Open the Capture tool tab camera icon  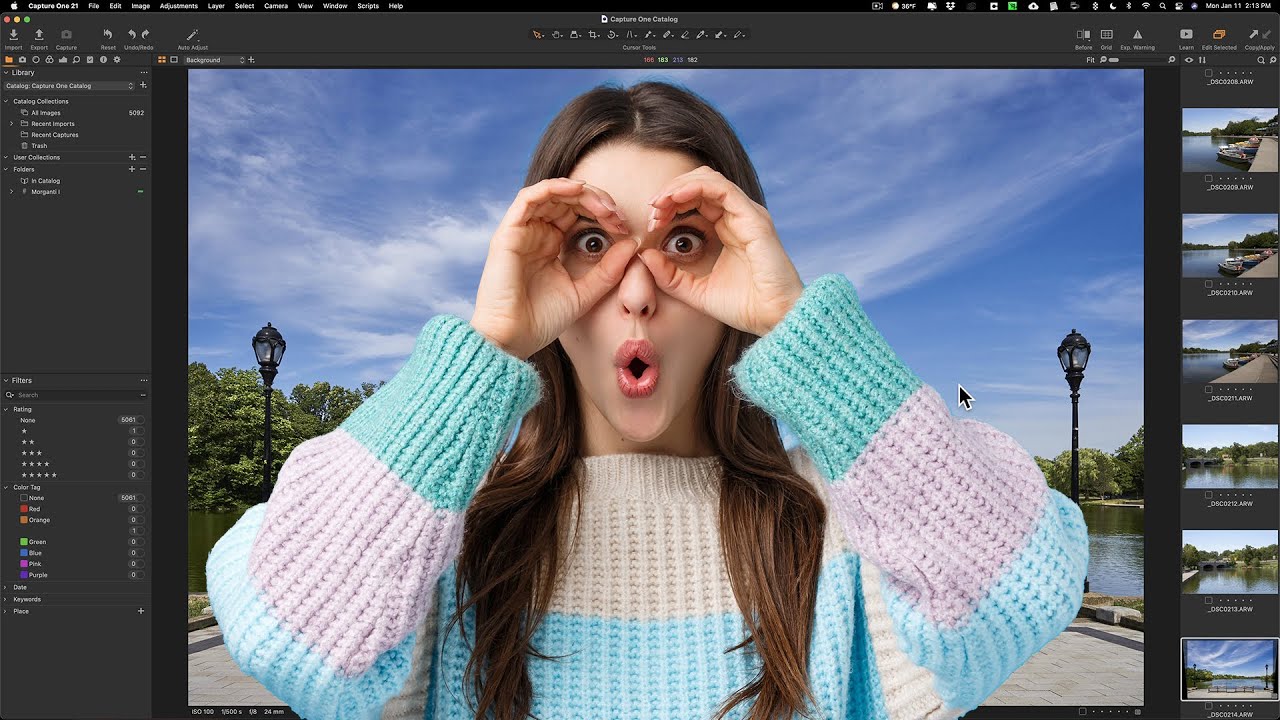[x=23, y=60]
